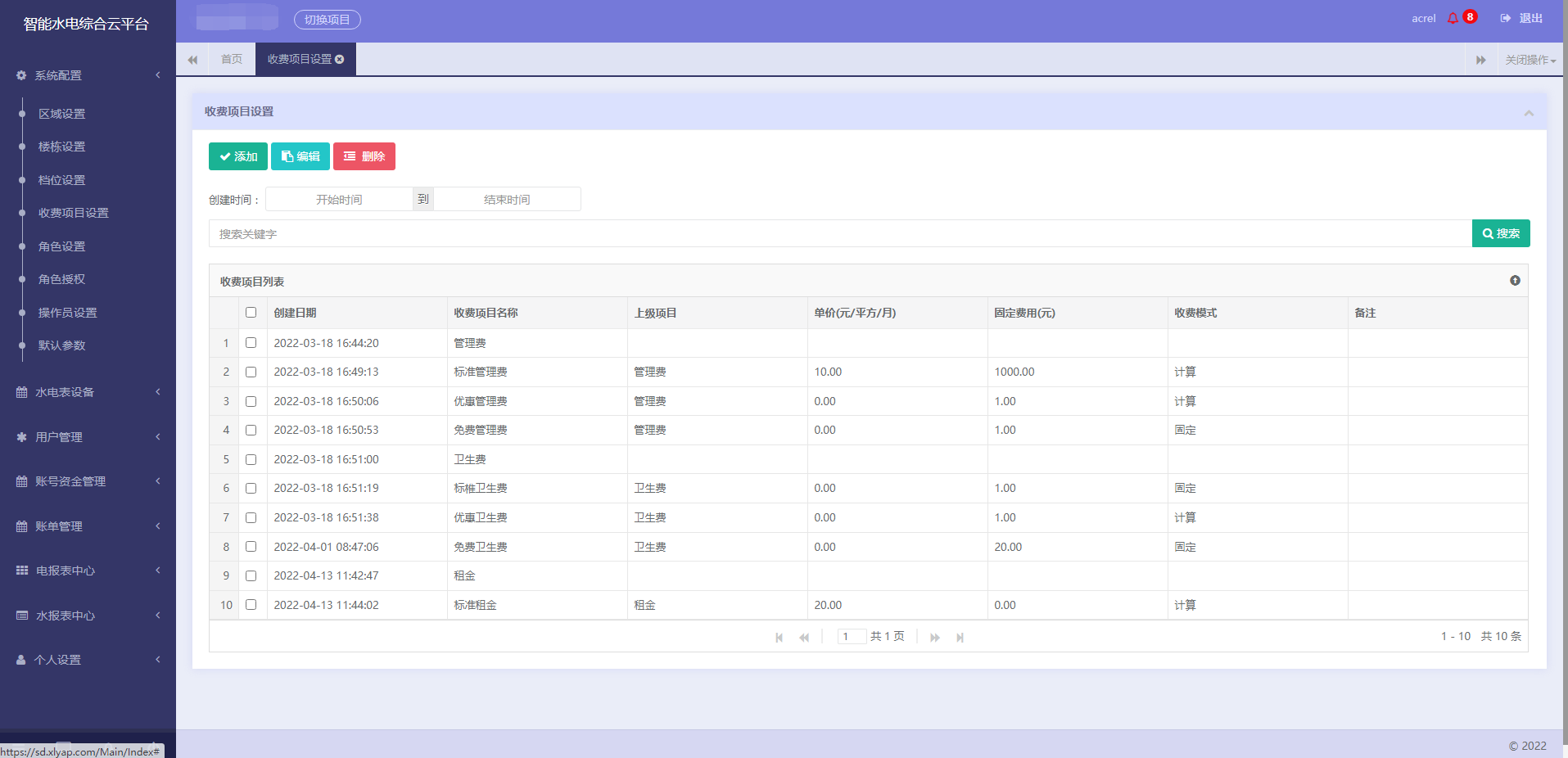Click the 添加 button
The image size is (1568, 758).
click(x=238, y=156)
